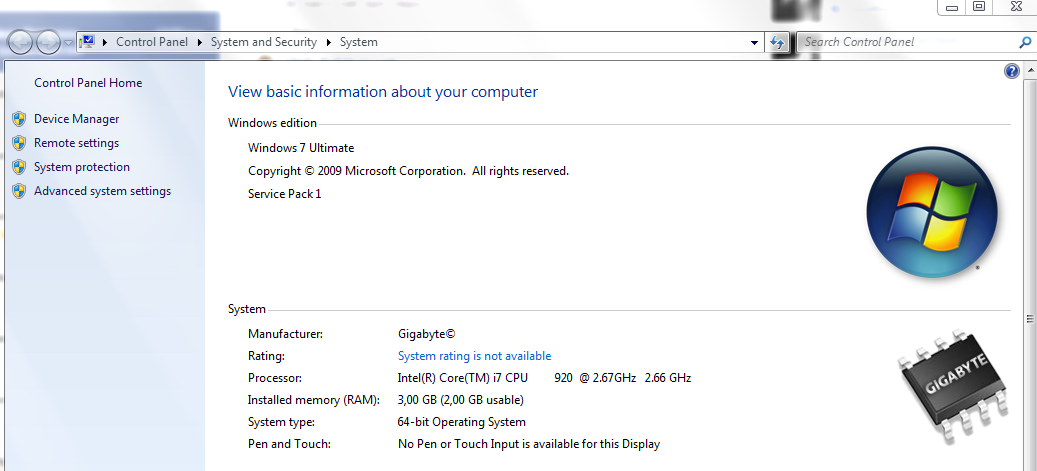Click shield icon beside Advanced system settings
1037x471 pixels.
(x=19, y=191)
